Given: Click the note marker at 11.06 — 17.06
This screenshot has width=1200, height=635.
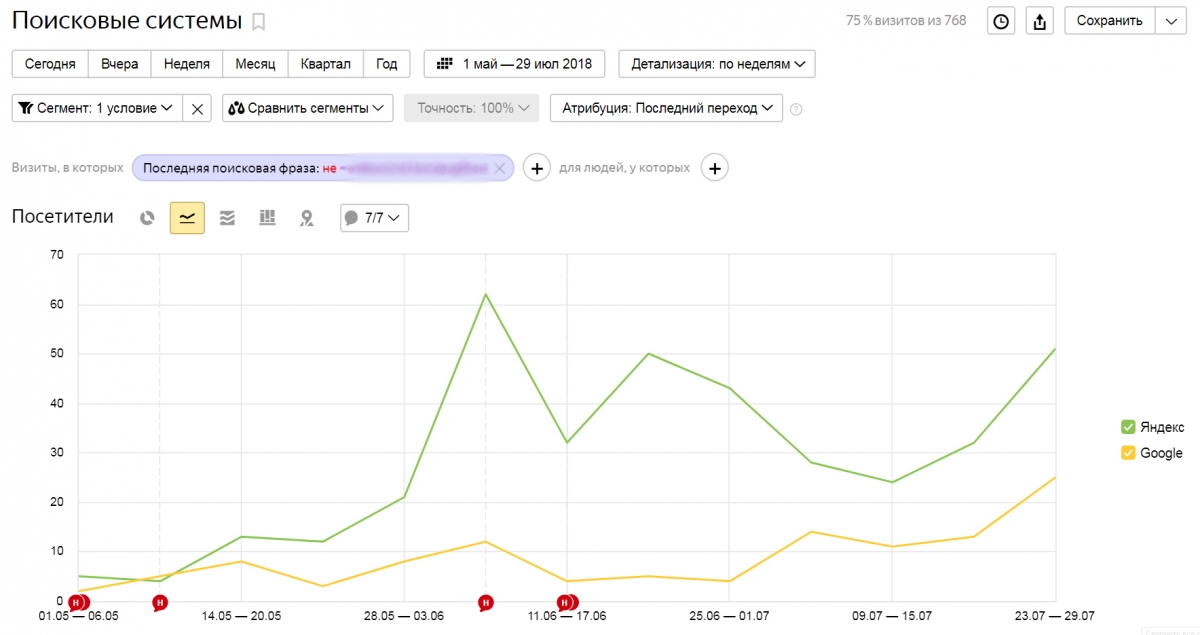Looking at the screenshot, I should point(567,603).
